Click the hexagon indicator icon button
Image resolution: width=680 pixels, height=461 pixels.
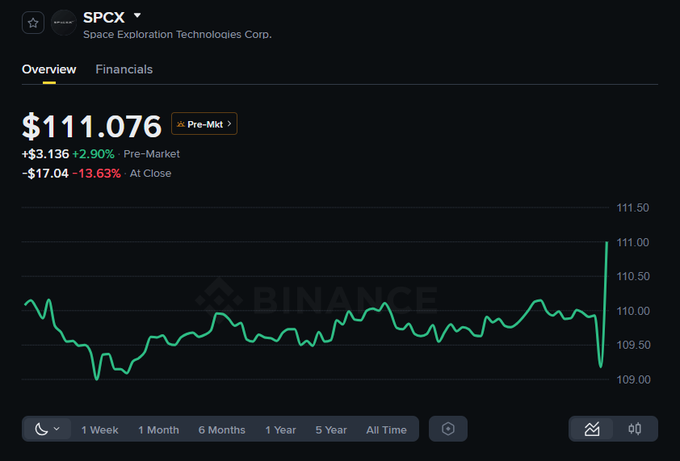point(448,429)
